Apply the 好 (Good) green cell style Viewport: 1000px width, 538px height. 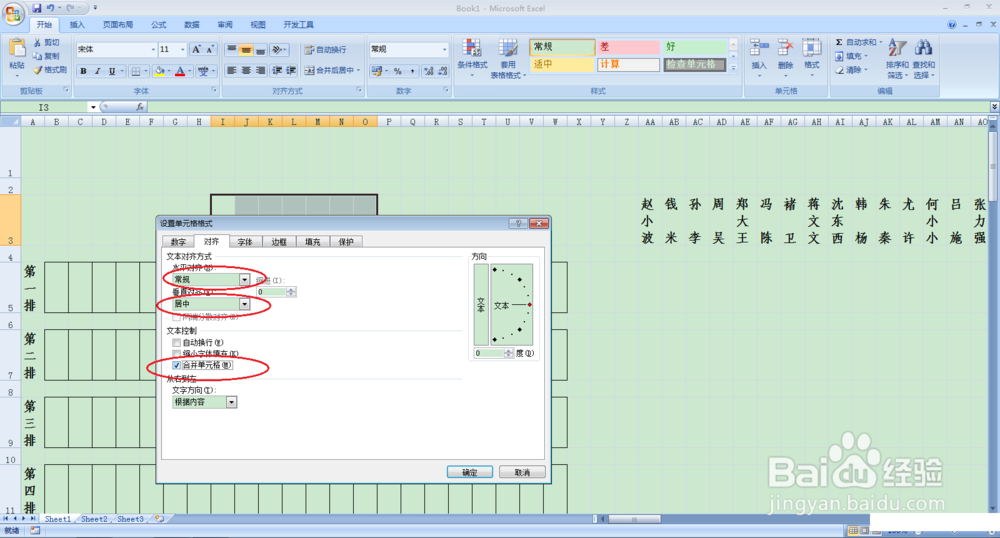click(695, 47)
